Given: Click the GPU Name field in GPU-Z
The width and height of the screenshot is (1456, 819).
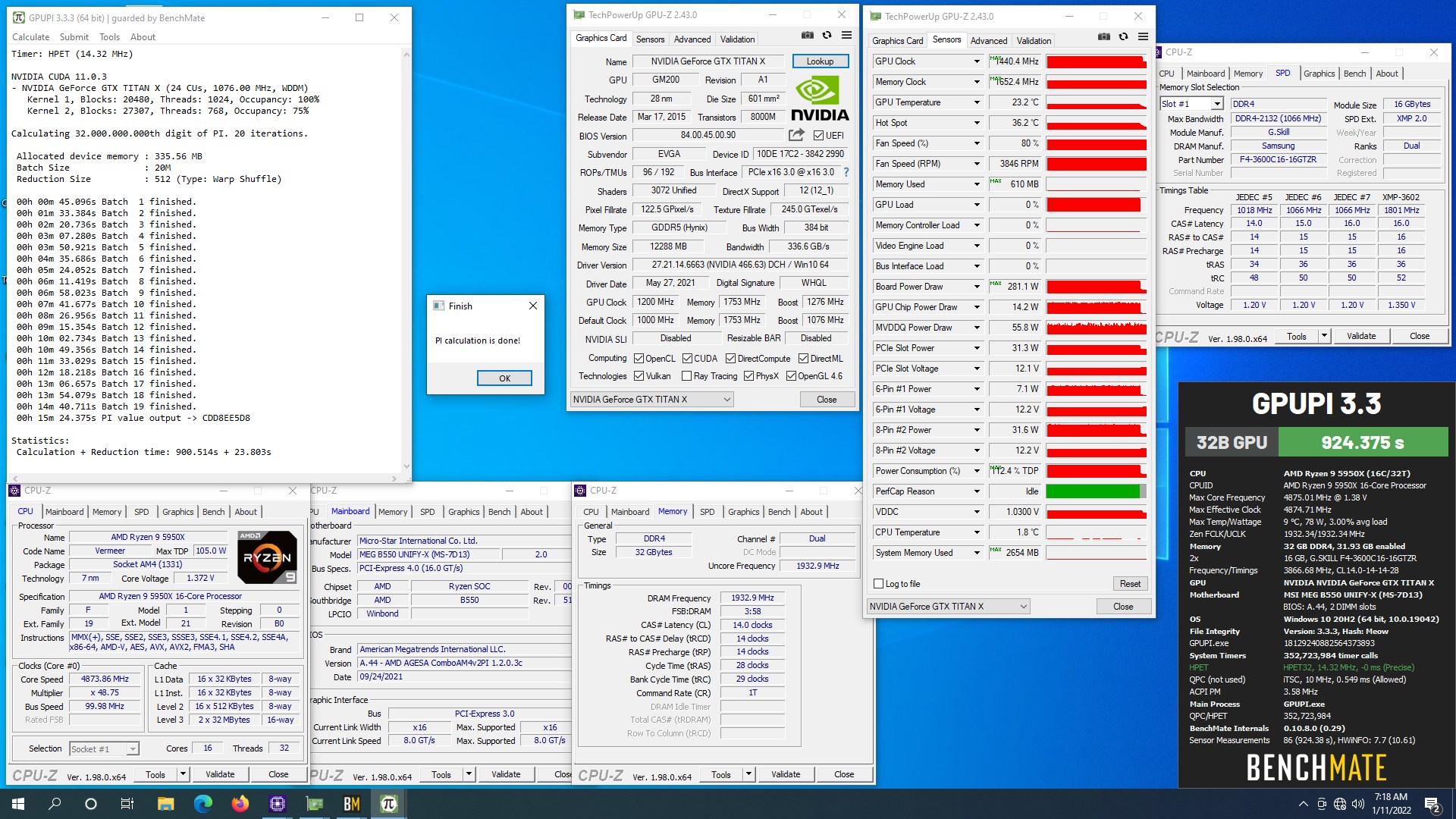Looking at the screenshot, I should (708, 61).
